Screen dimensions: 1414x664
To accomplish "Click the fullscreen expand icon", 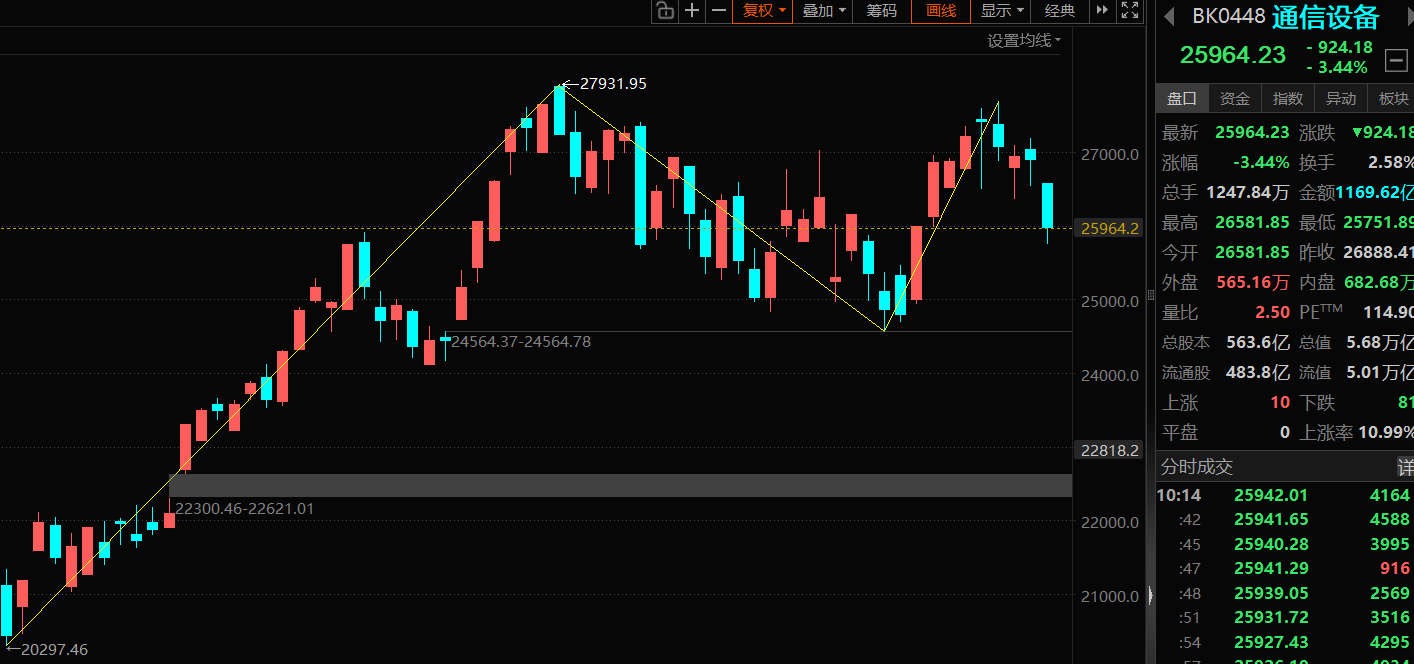I will [x=1129, y=11].
